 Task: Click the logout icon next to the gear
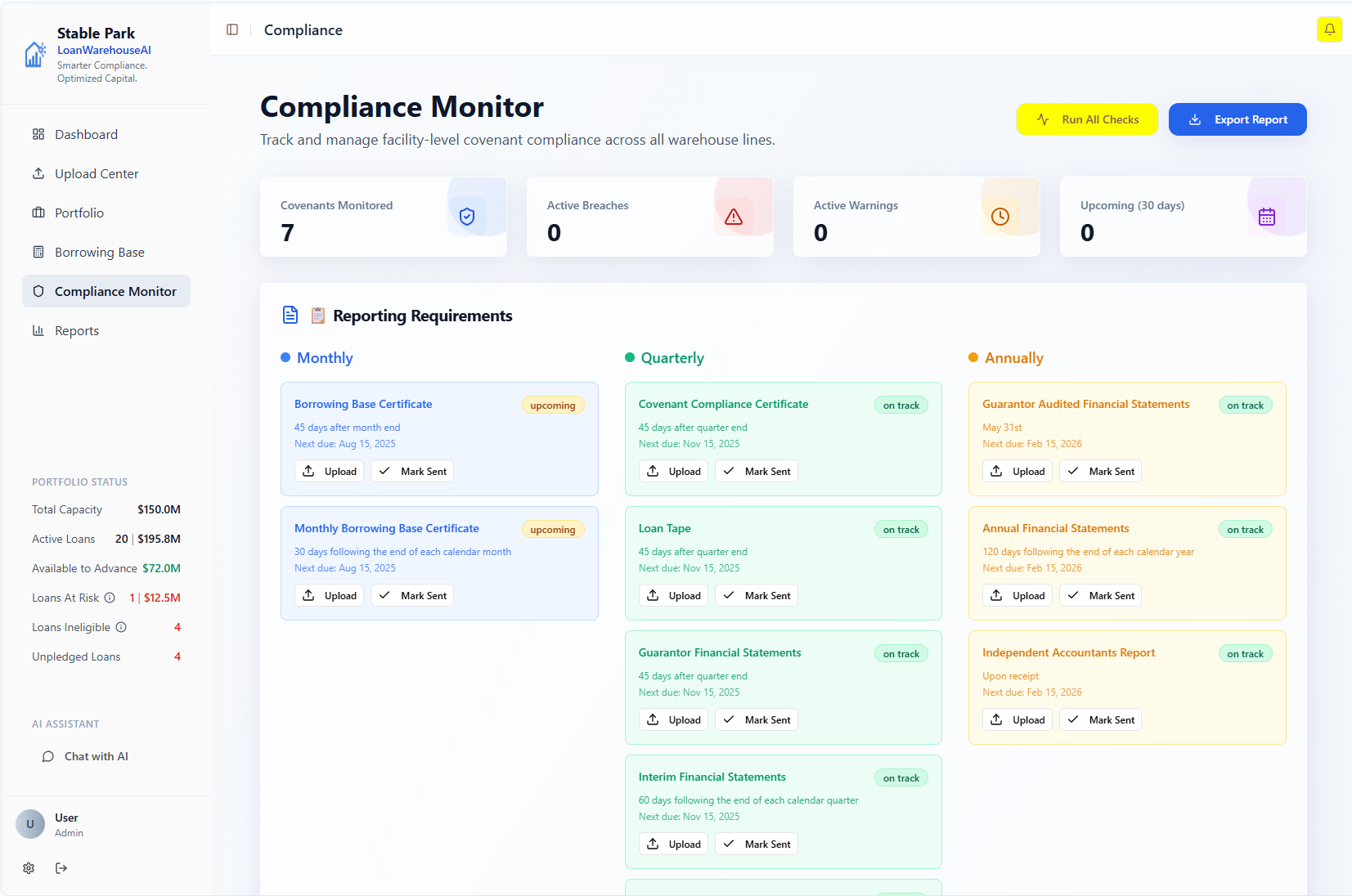coord(61,868)
